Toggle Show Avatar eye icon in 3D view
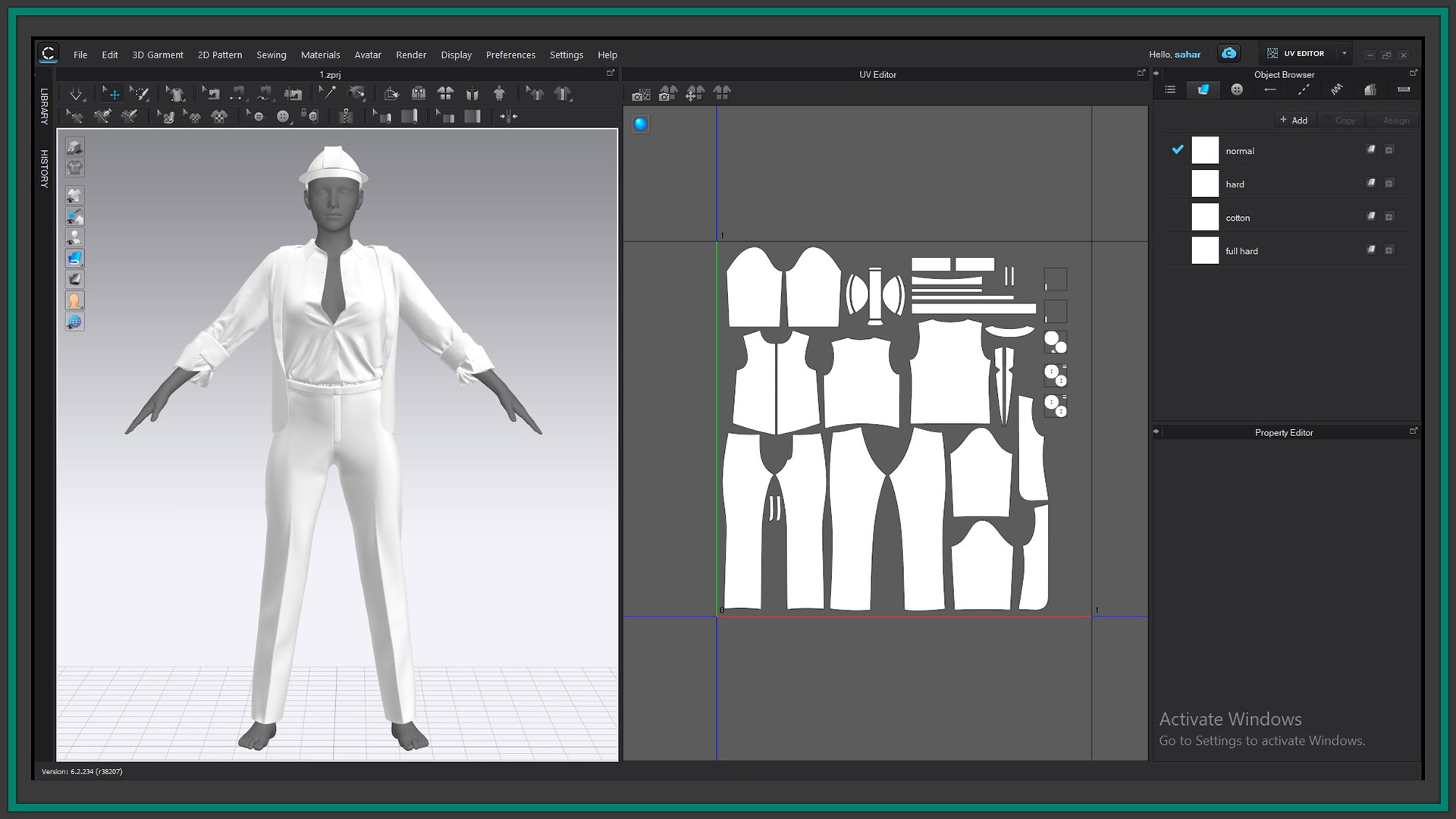The width and height of the screenshot is (1456, 819). click(x=74, y=237)
